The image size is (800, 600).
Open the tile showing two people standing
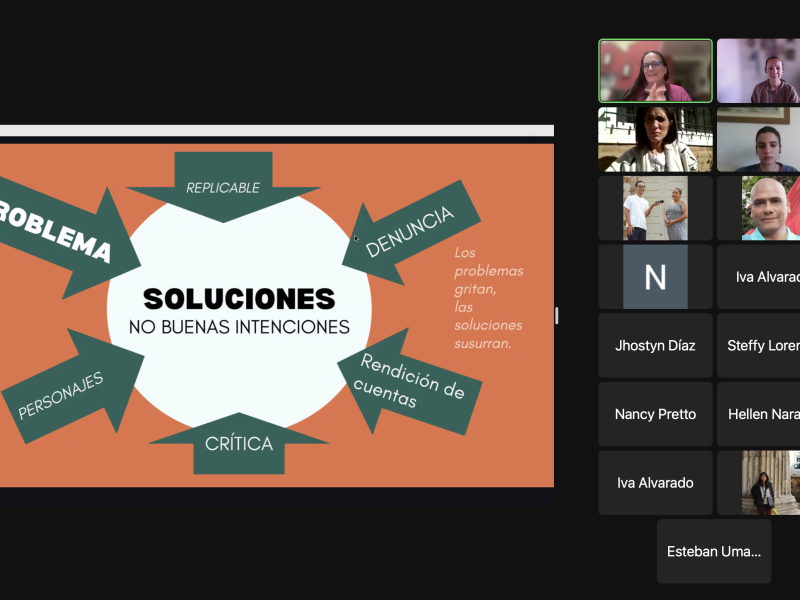(x=655, y=208)
